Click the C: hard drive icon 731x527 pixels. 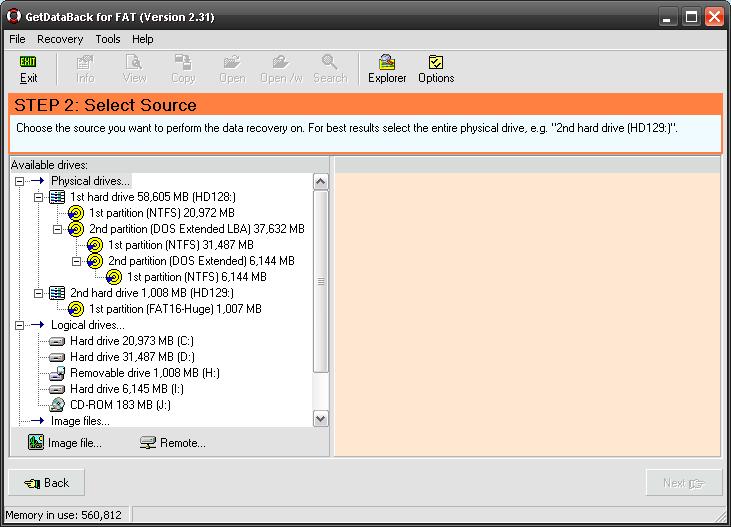pyautogui.click(x=57, y=341)
